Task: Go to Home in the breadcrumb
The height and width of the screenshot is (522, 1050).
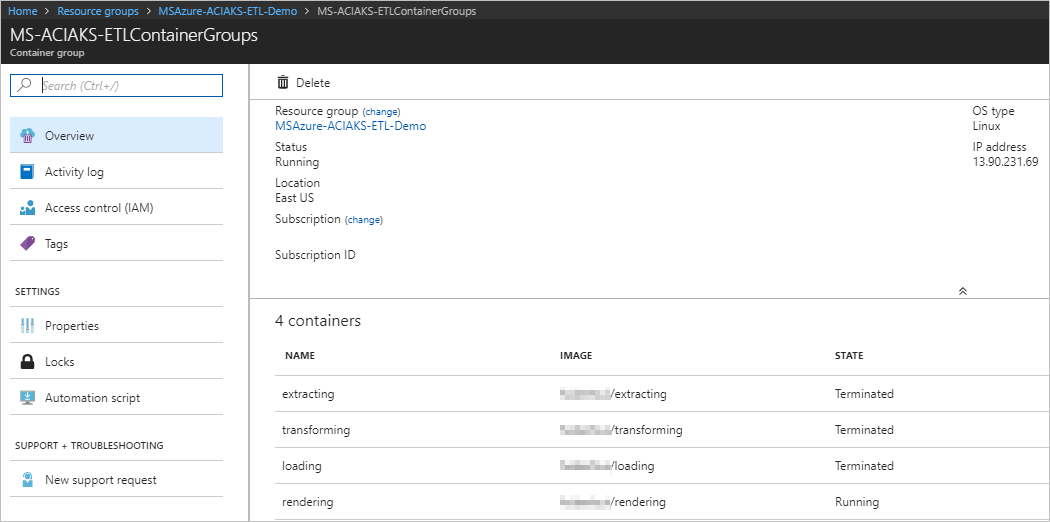Action: (23, 11)
